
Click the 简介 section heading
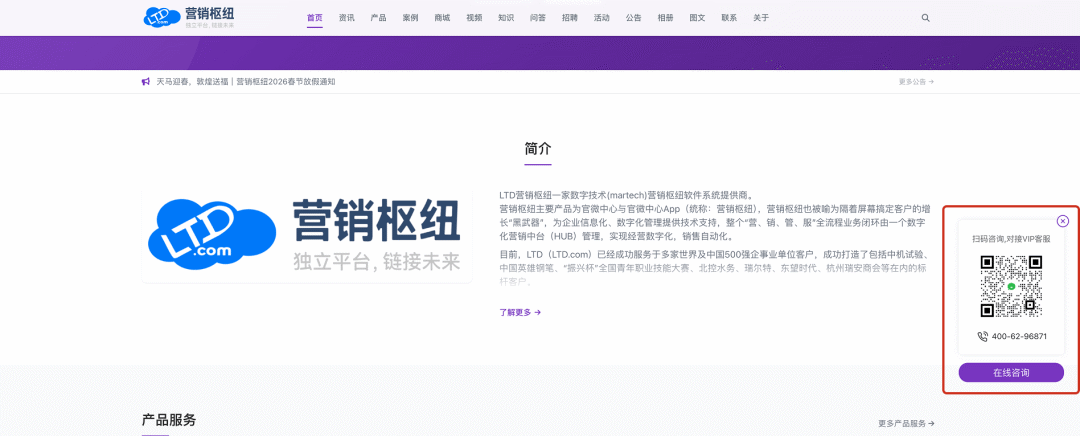click(538, 149)
